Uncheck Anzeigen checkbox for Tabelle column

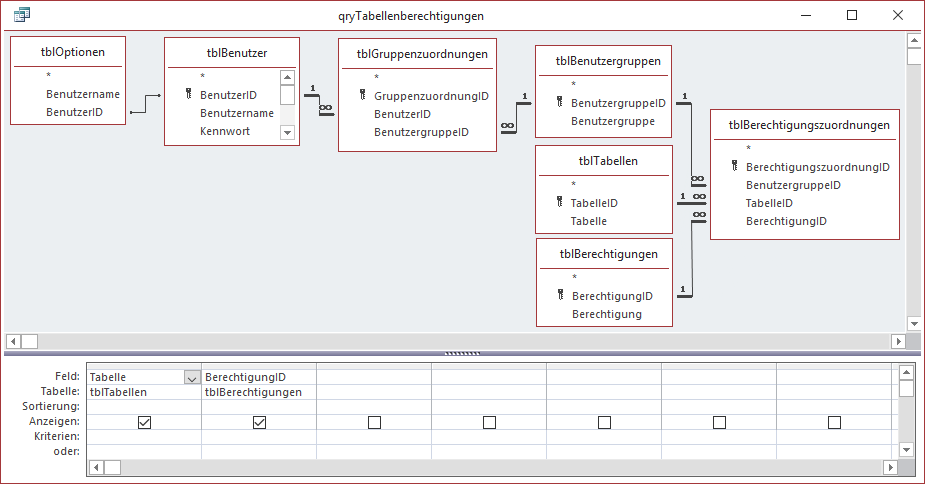[x=144, y=423]
